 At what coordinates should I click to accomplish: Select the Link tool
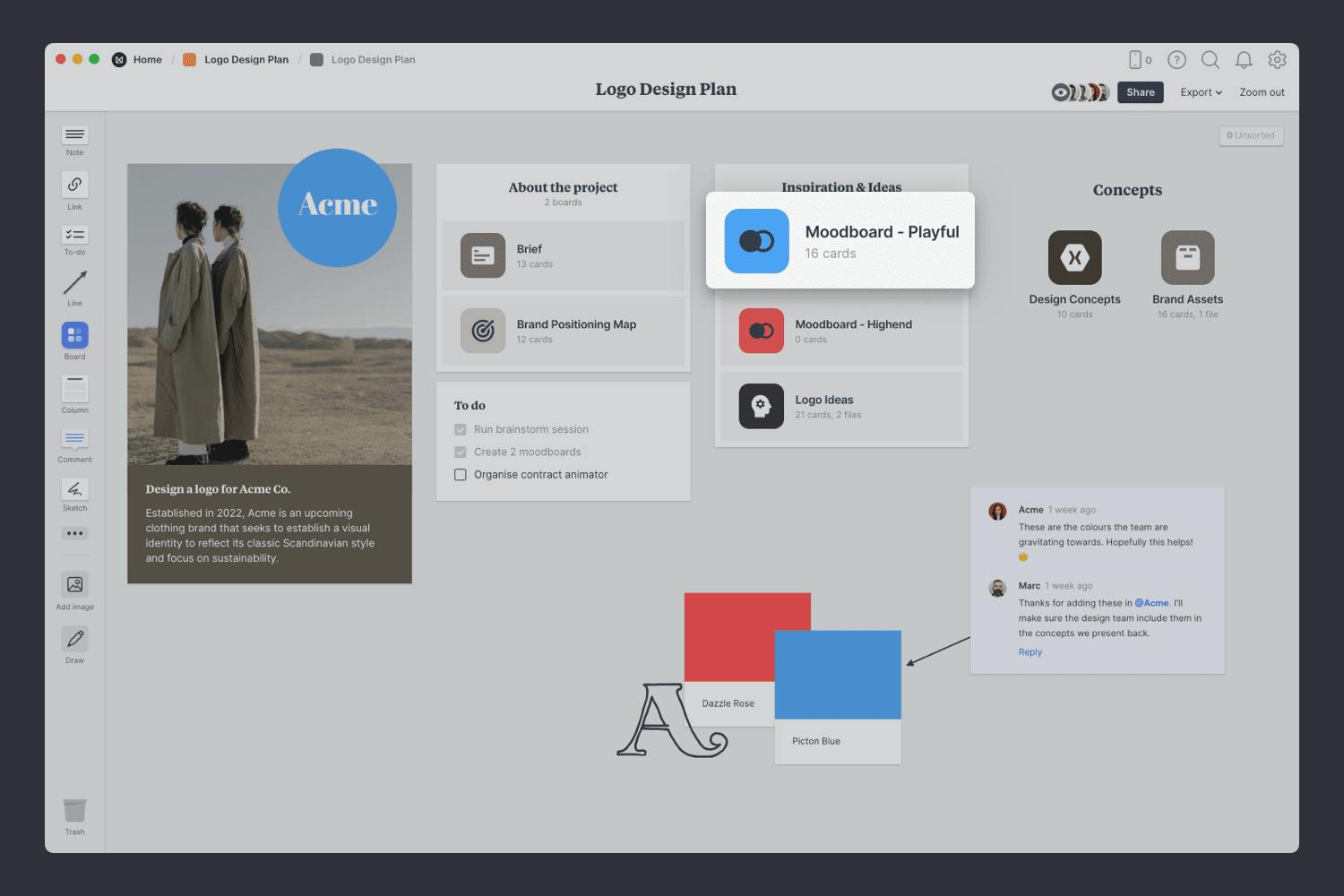[74, 185]
